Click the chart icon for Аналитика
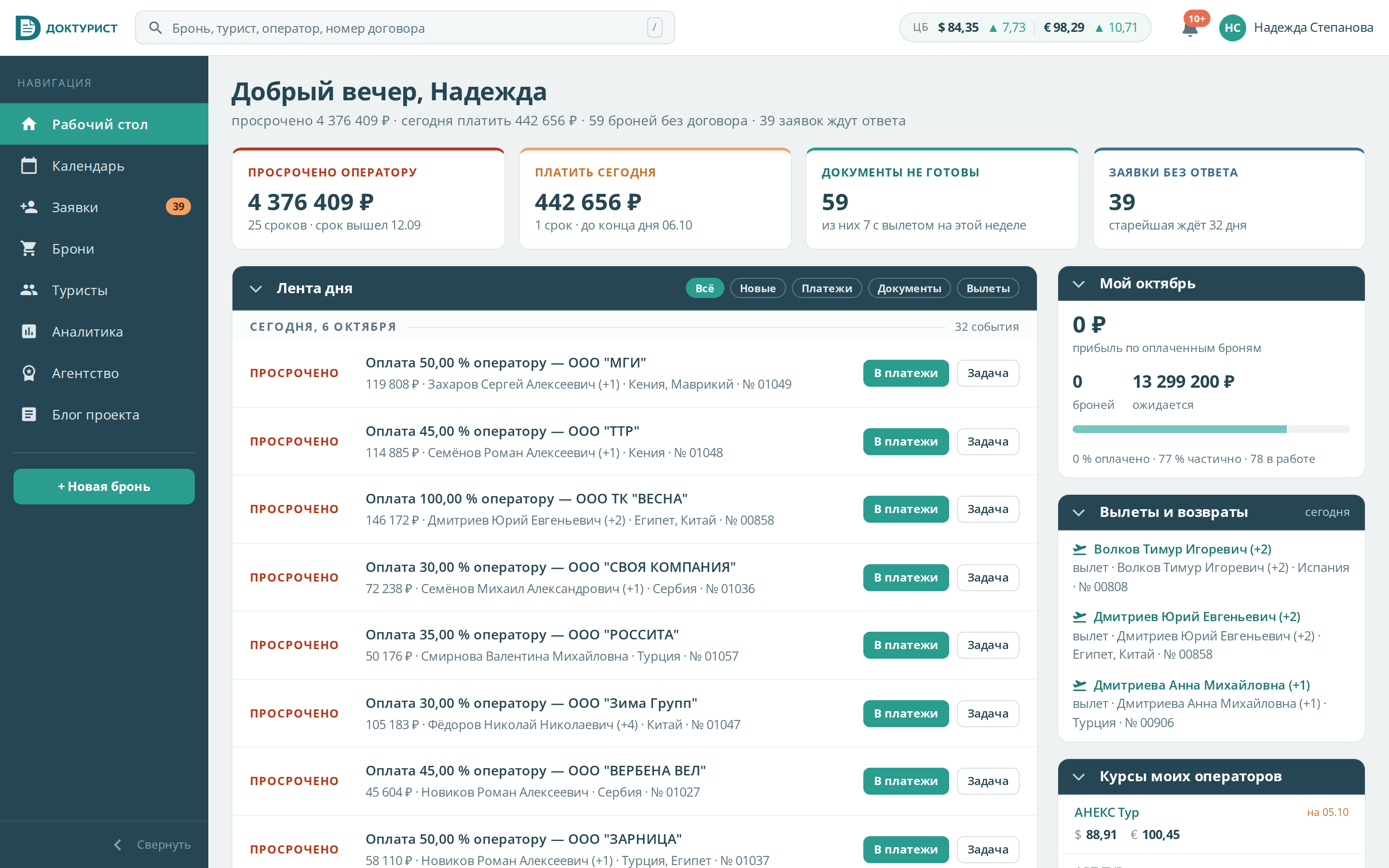1389x868 pixels. [x=29, y=331]
